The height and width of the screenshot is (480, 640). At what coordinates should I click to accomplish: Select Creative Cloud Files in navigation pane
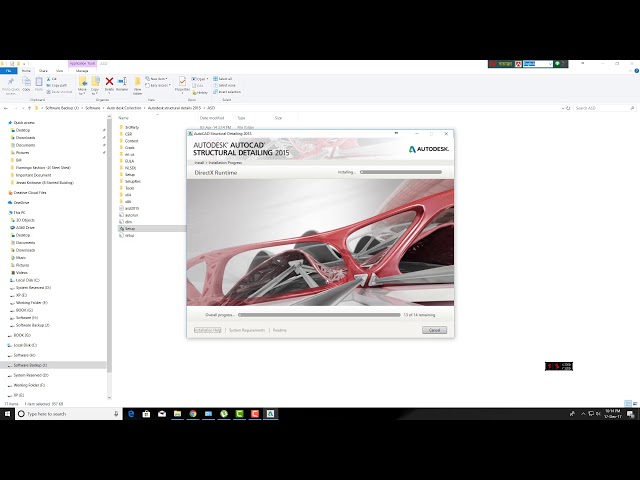30,193
